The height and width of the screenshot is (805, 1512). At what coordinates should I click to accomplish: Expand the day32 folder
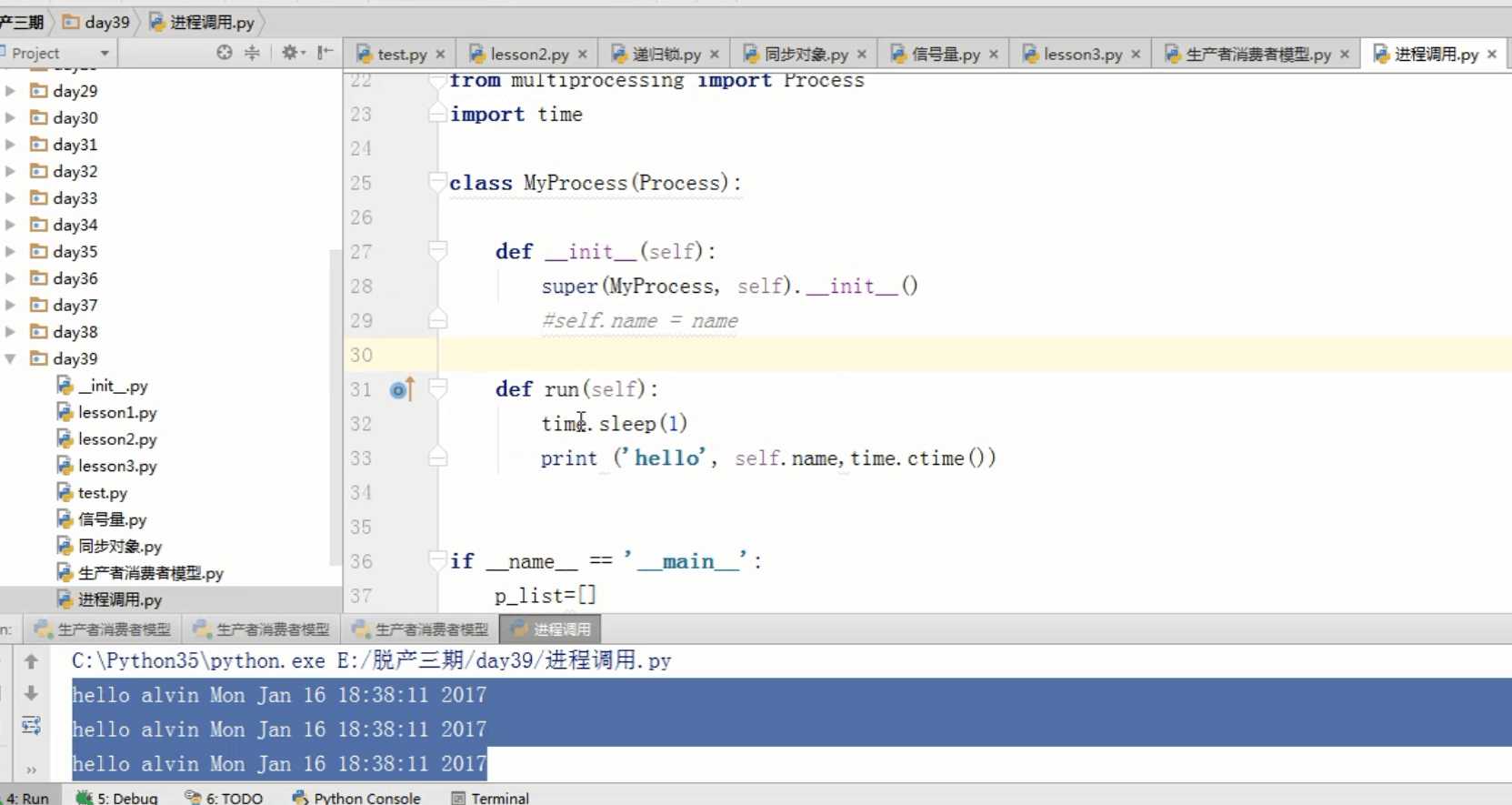[11, 171]
